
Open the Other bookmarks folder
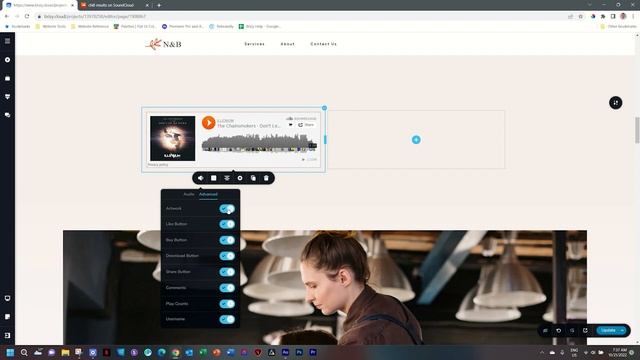618,26
